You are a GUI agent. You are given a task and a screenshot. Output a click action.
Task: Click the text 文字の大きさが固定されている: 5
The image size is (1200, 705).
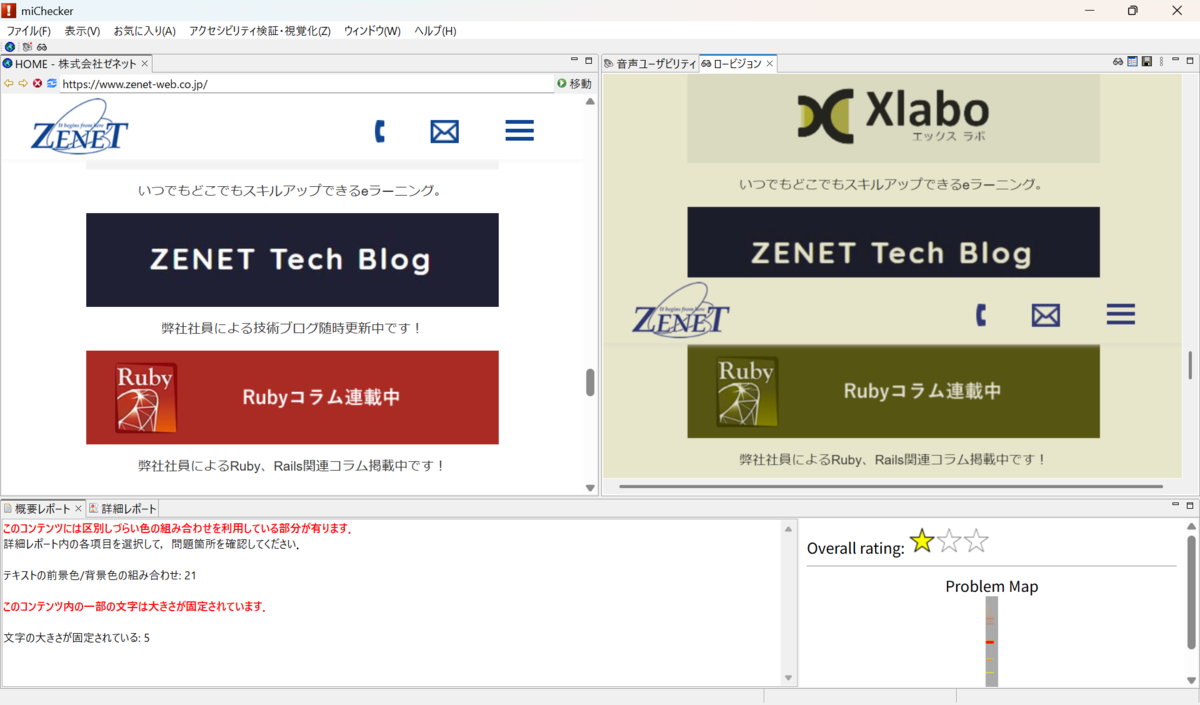pos(77,638)
